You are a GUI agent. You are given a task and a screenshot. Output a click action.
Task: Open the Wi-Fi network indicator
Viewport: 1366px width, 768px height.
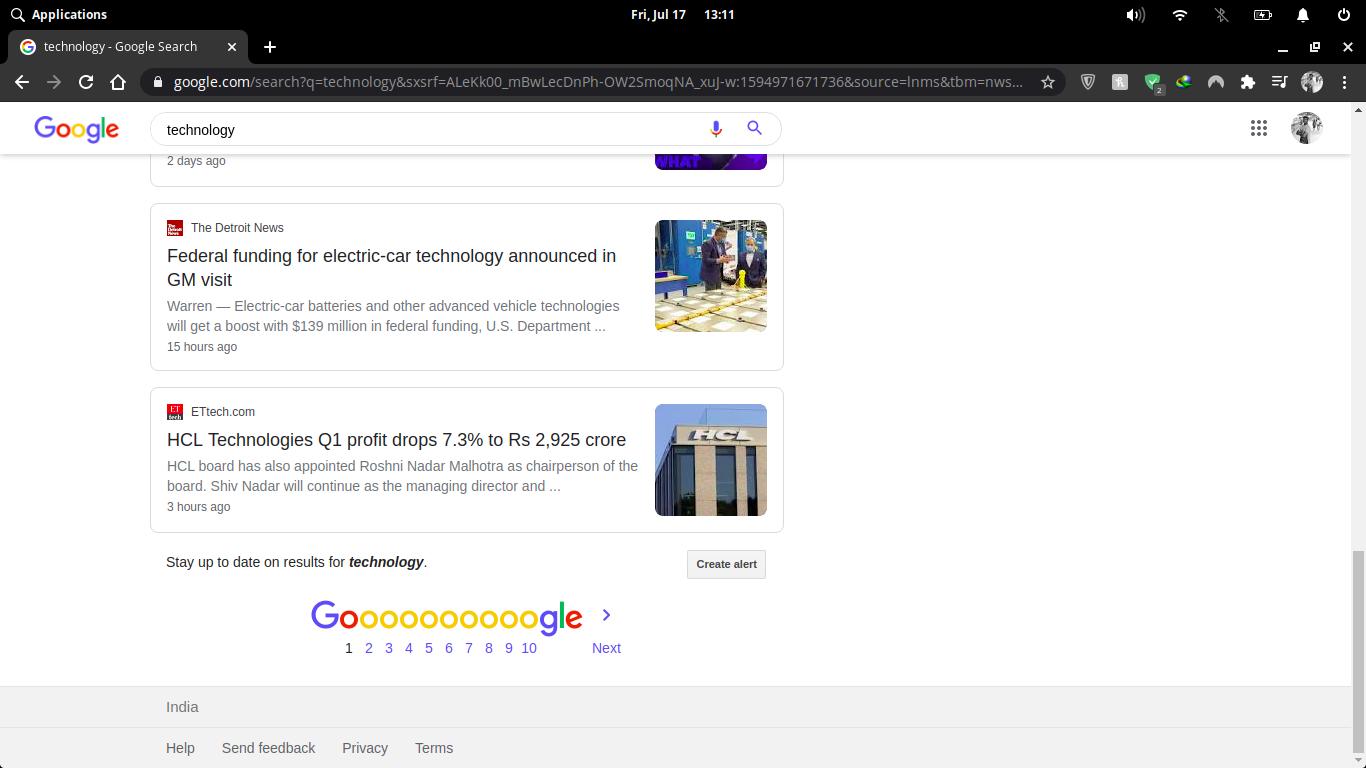point(1180,14)
